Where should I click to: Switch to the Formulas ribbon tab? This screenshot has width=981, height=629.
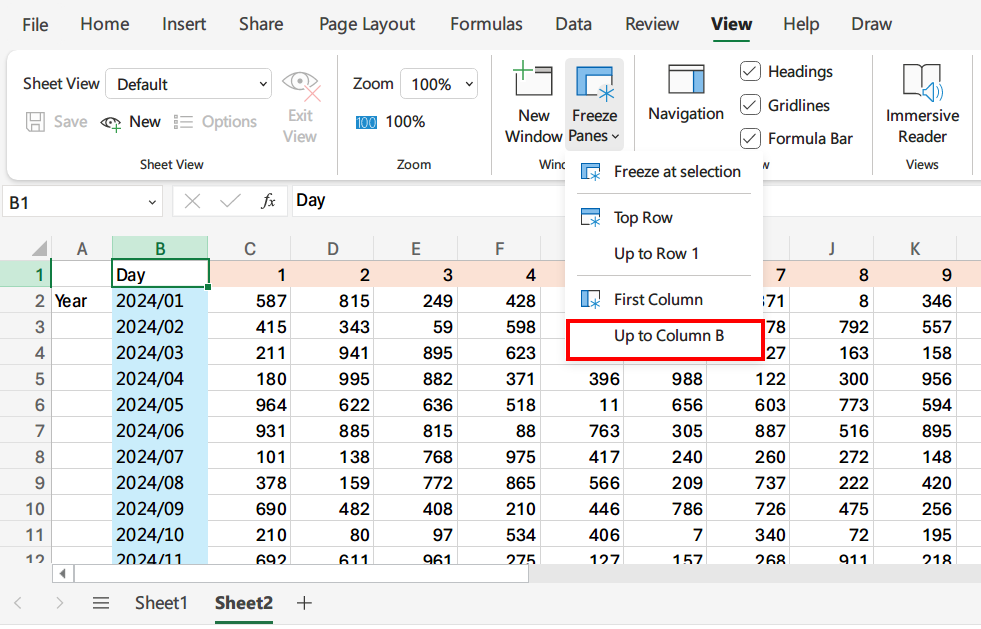pyautogui.click(x=486, y=24)
